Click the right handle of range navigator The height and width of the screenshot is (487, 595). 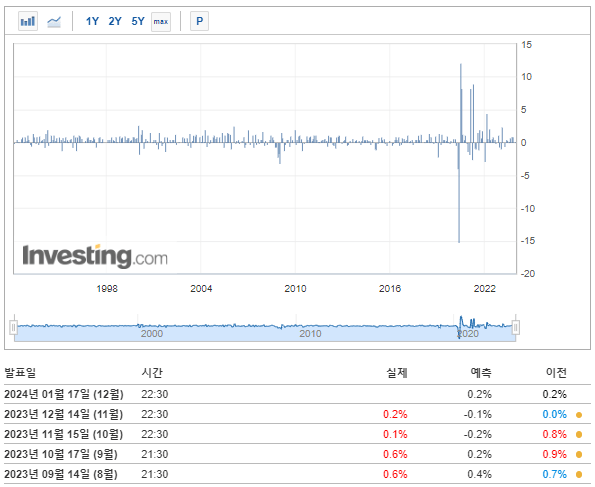tap(516, 327)
